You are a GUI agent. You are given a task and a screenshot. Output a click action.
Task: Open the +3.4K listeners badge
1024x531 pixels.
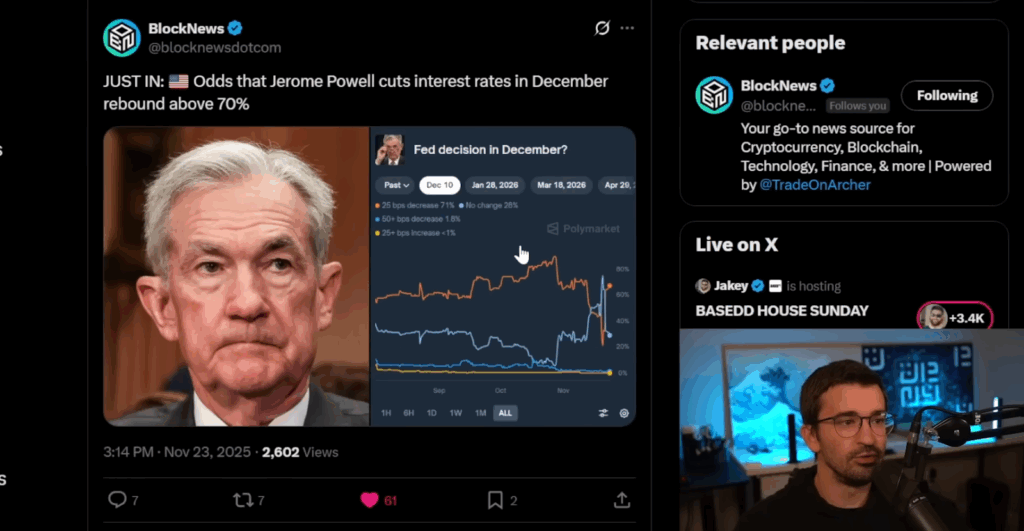pos(955,317)
